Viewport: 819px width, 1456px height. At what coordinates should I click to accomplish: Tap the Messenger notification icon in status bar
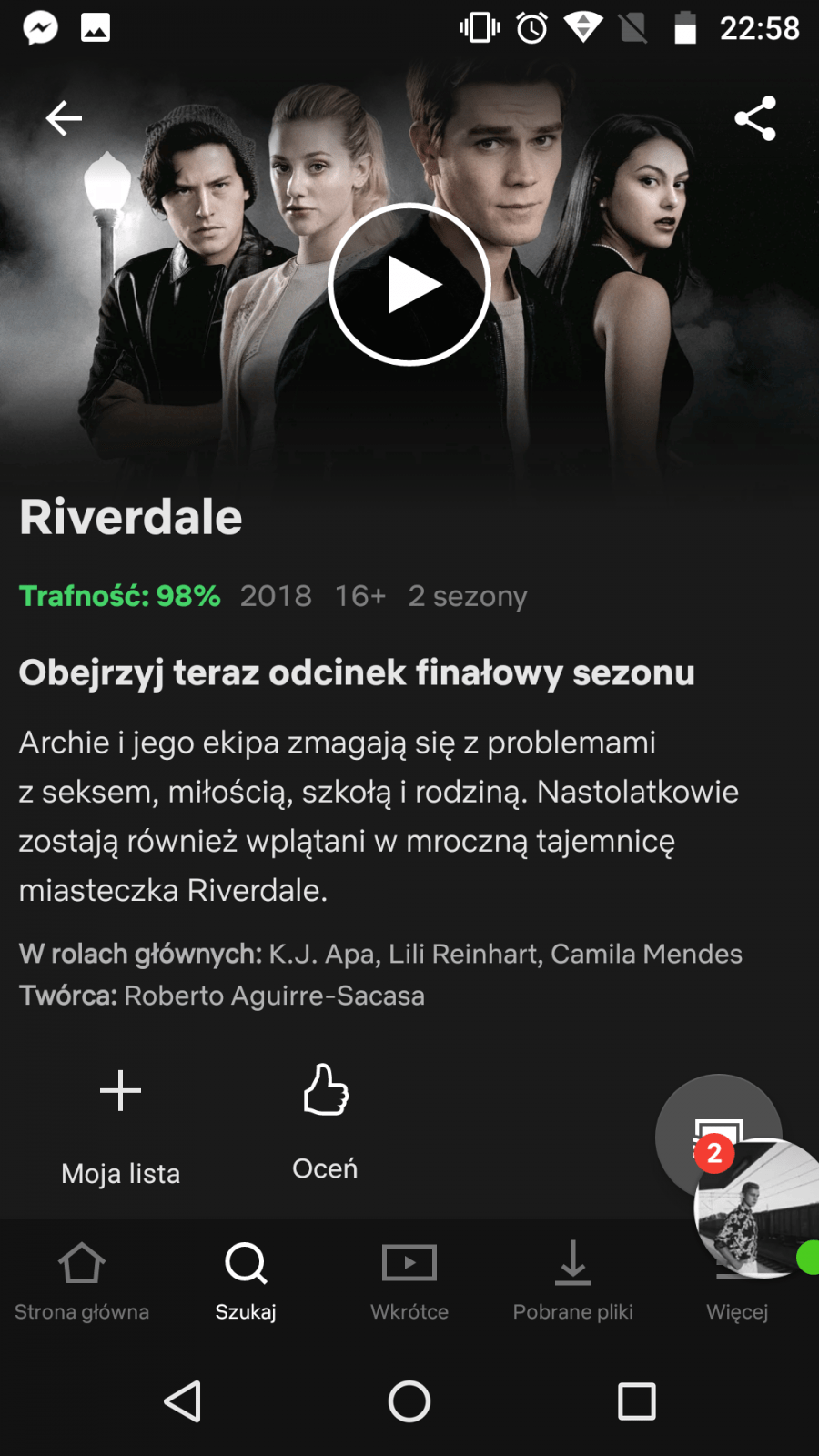pyautogui.click(x=40, y=27)
